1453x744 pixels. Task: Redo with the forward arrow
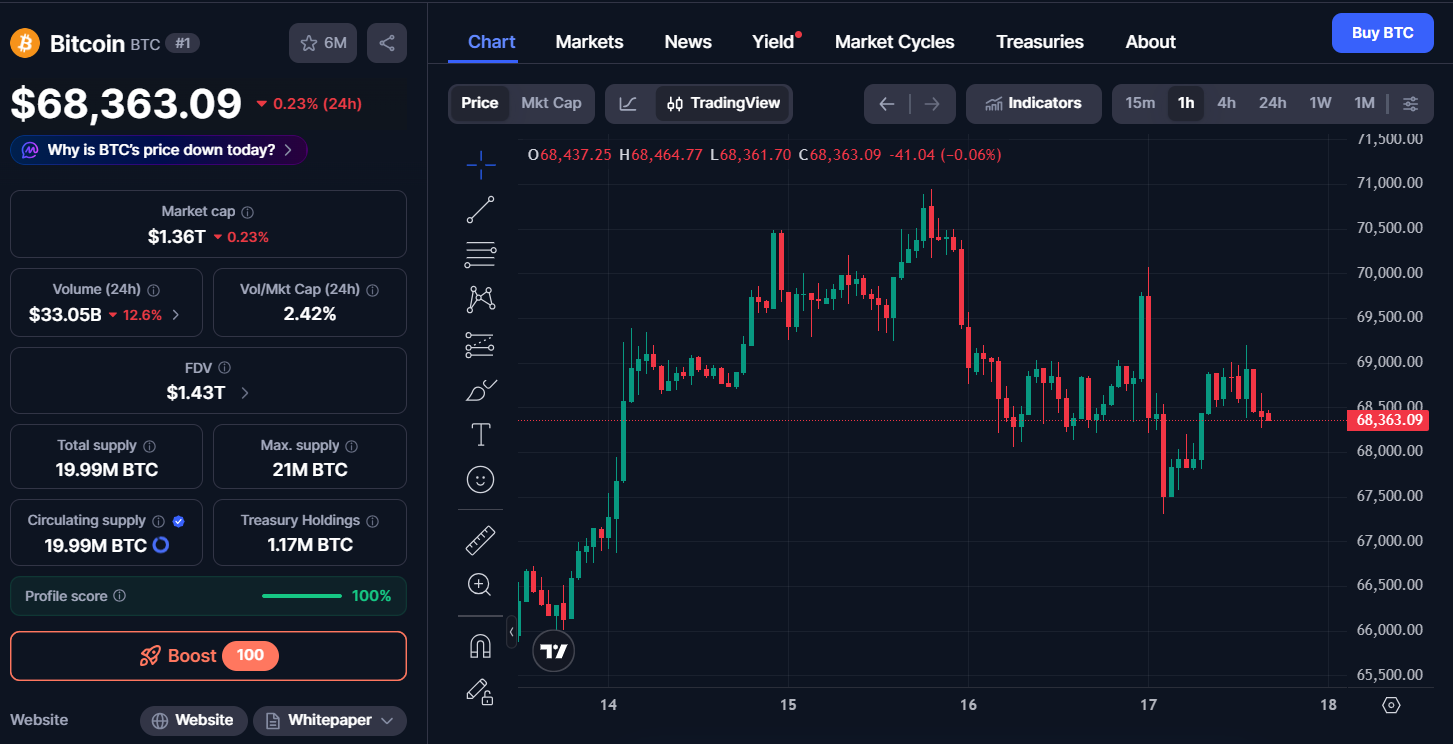pos(932,104)
